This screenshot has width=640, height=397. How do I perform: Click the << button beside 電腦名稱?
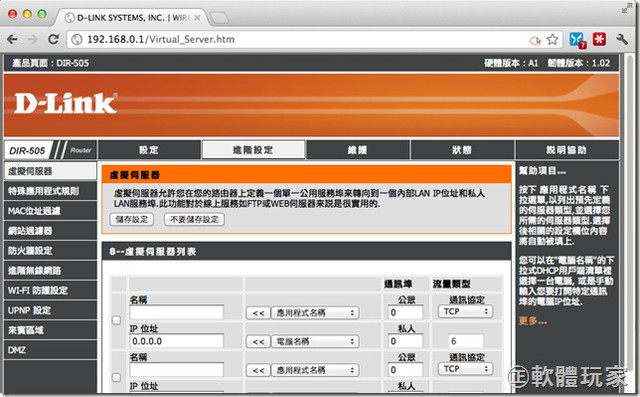258,342
